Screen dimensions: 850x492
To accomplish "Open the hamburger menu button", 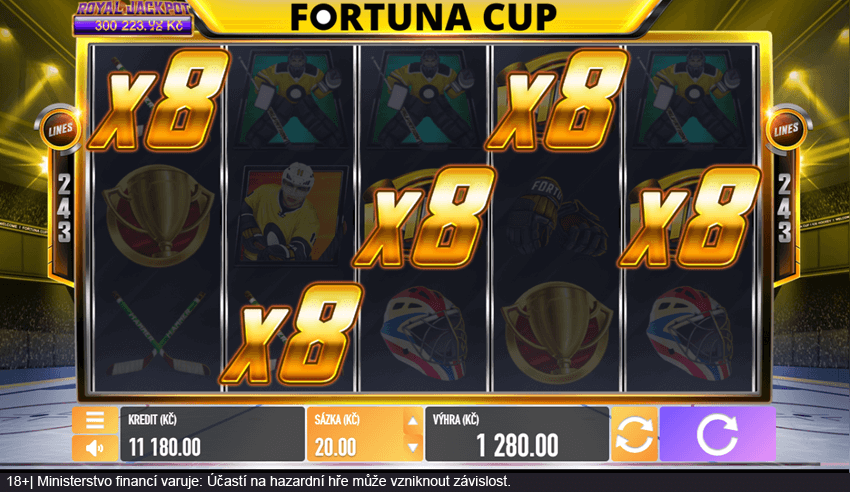I will coord(95,420).
